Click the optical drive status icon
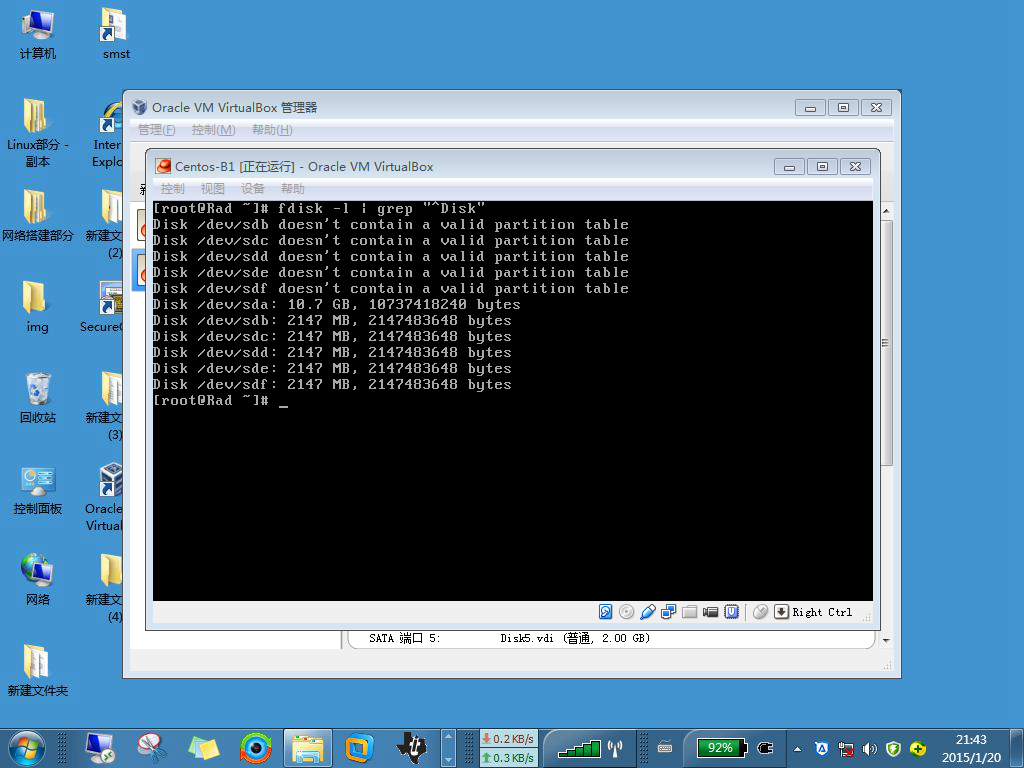The width and height of the screenshot is (1024, 768). point(626,612)
